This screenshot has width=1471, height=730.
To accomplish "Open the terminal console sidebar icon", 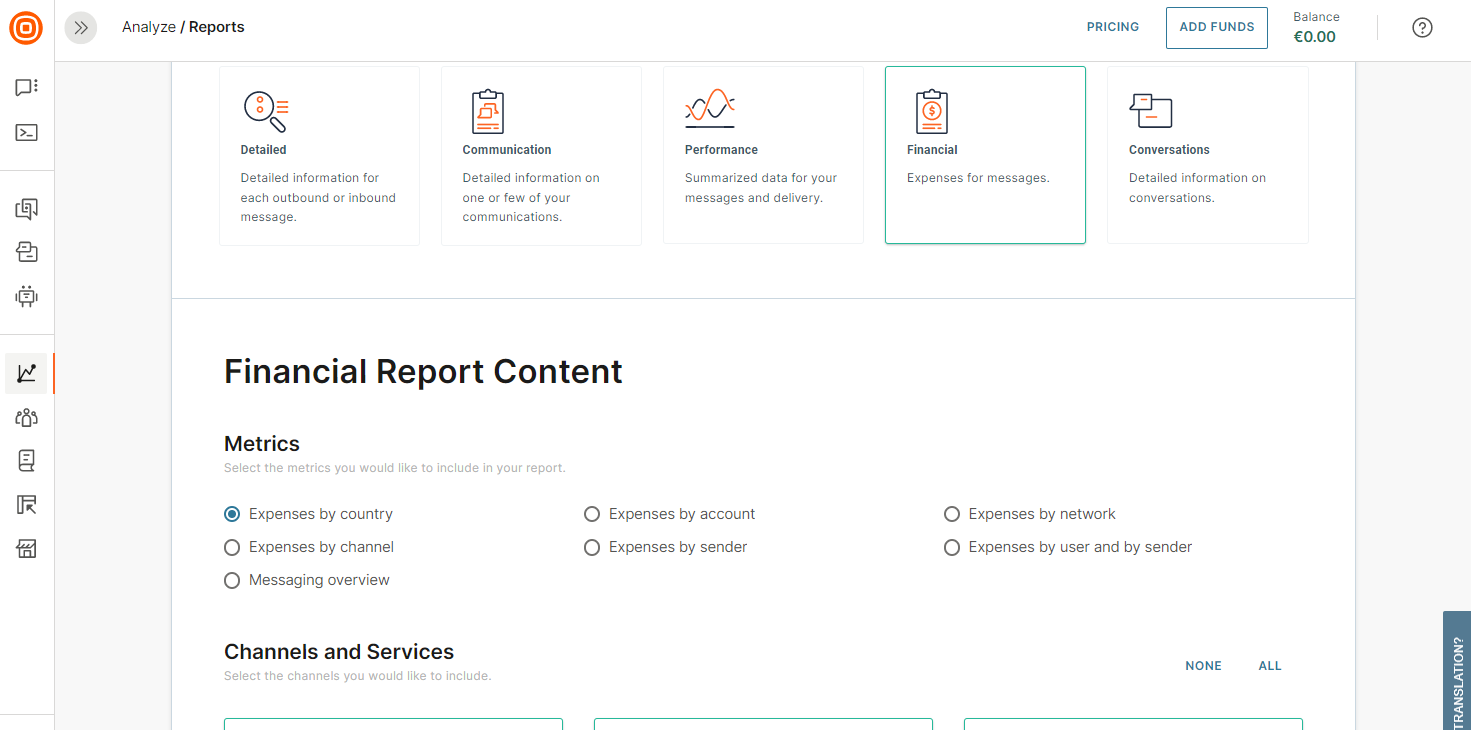I will [x=27, y=132].
